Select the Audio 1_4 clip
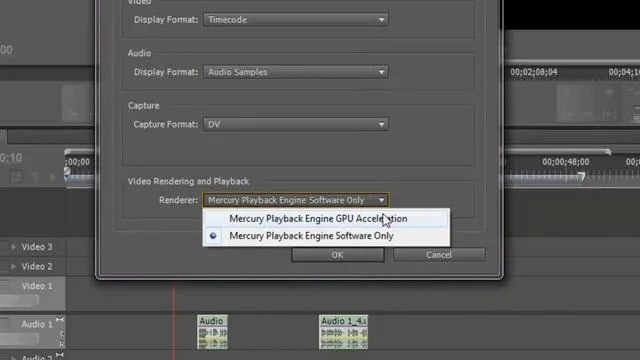This screenshot has width=640, height=360. point(343,332)
